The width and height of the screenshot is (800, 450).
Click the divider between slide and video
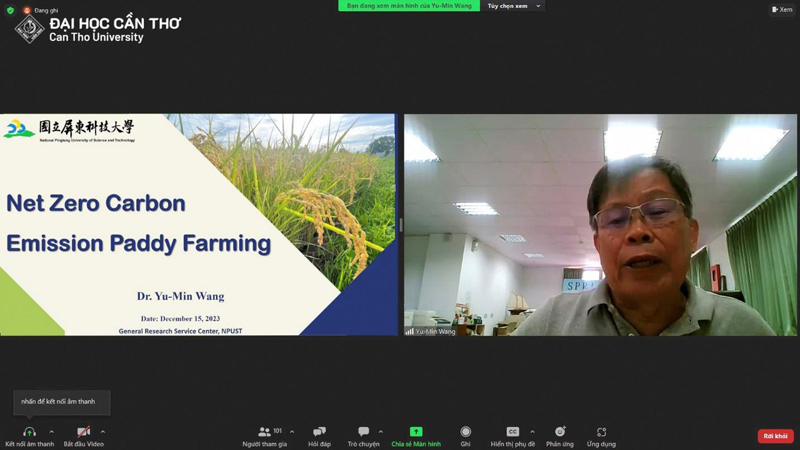pos(400,225)
